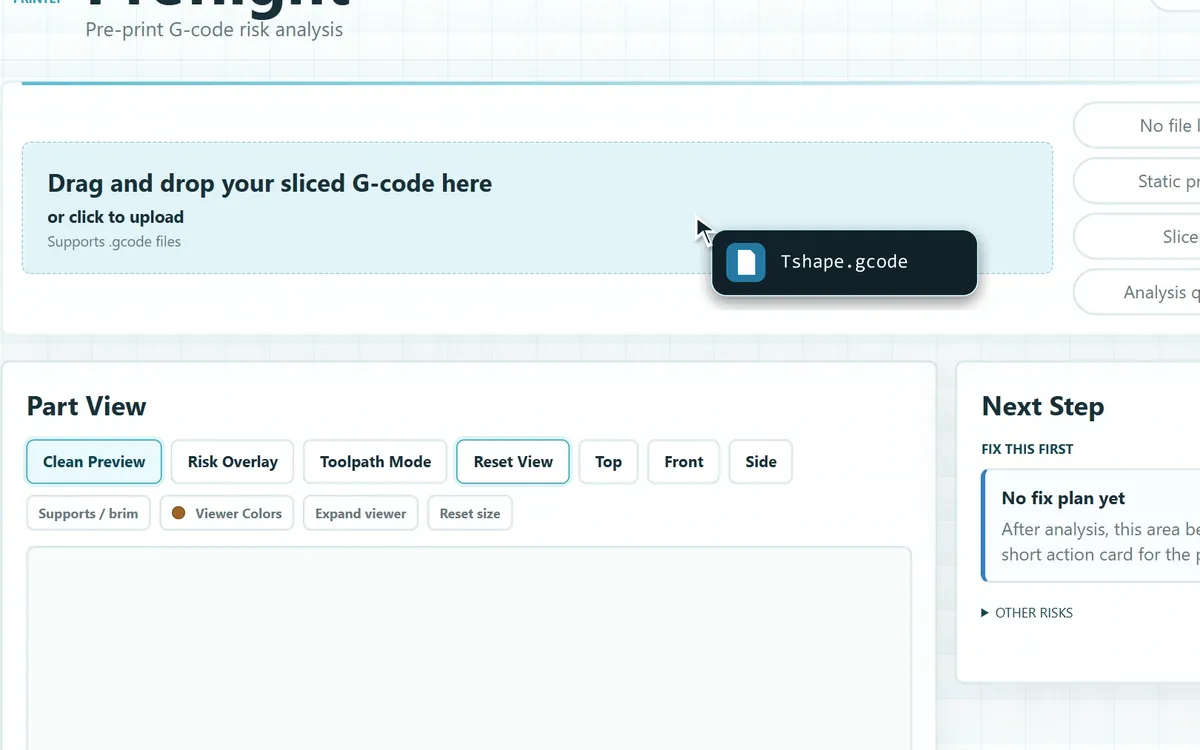
Task: Click the empty Part View canvas
Action: coord(469,648)
